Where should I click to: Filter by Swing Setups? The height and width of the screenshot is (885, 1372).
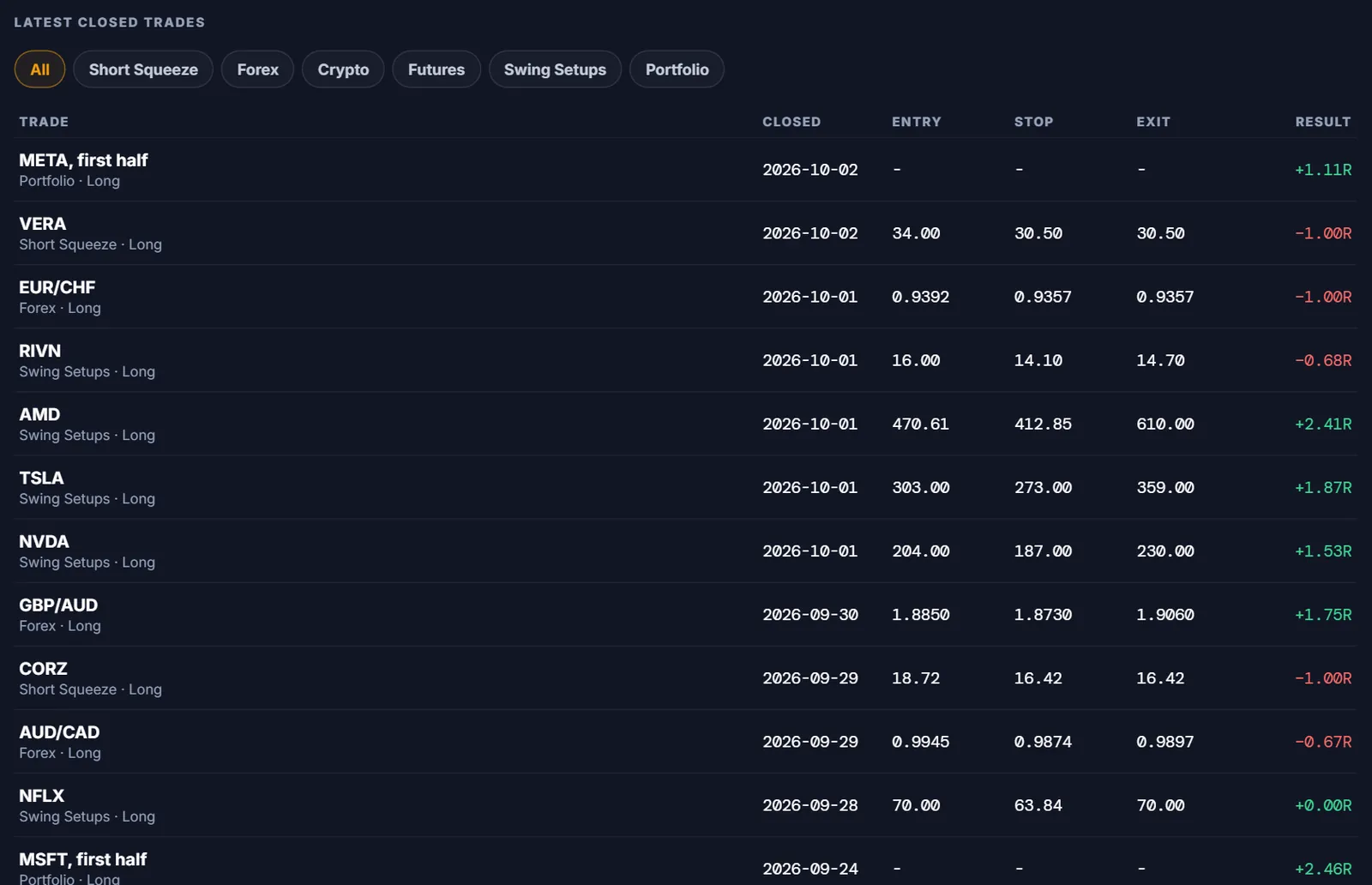555,69
